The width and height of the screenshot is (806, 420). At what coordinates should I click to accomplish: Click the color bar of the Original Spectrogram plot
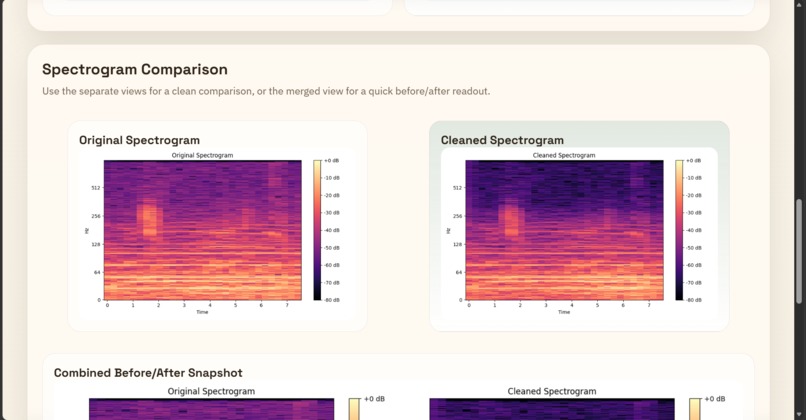[317, 230]
